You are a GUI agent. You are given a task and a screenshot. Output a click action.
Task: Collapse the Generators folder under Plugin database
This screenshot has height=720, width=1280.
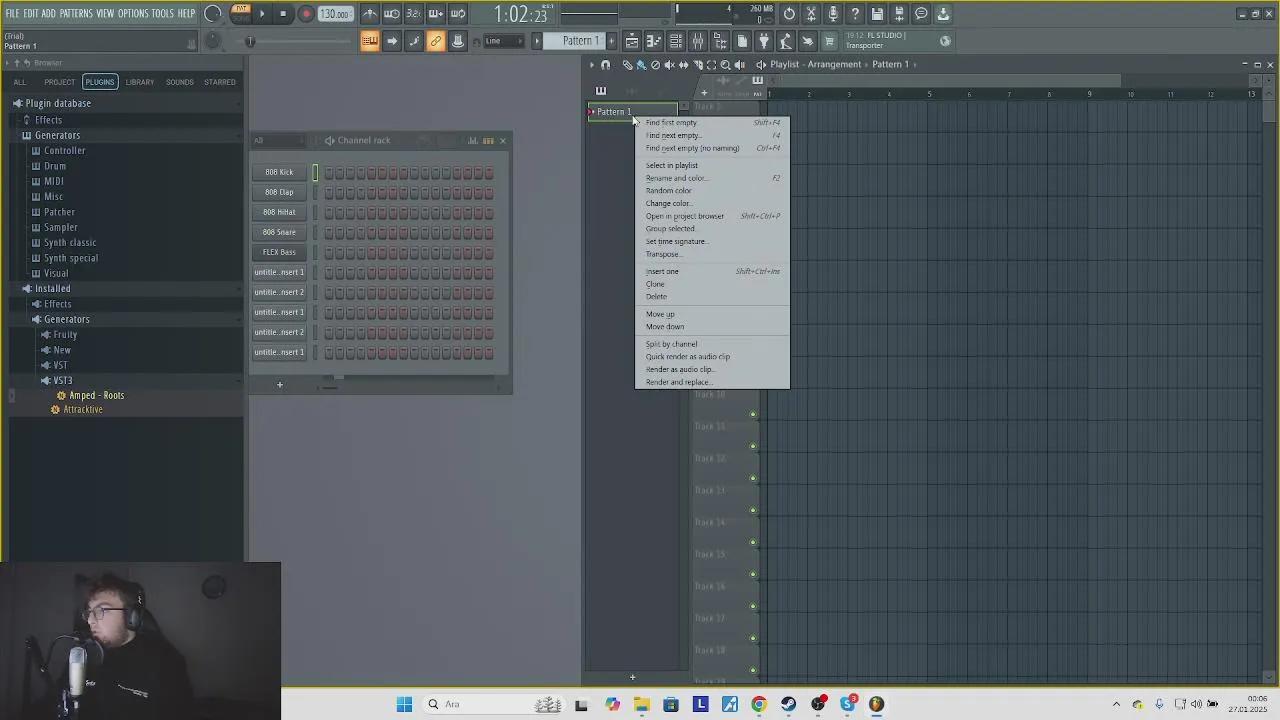pyautogui.click(x=57, y=135)
